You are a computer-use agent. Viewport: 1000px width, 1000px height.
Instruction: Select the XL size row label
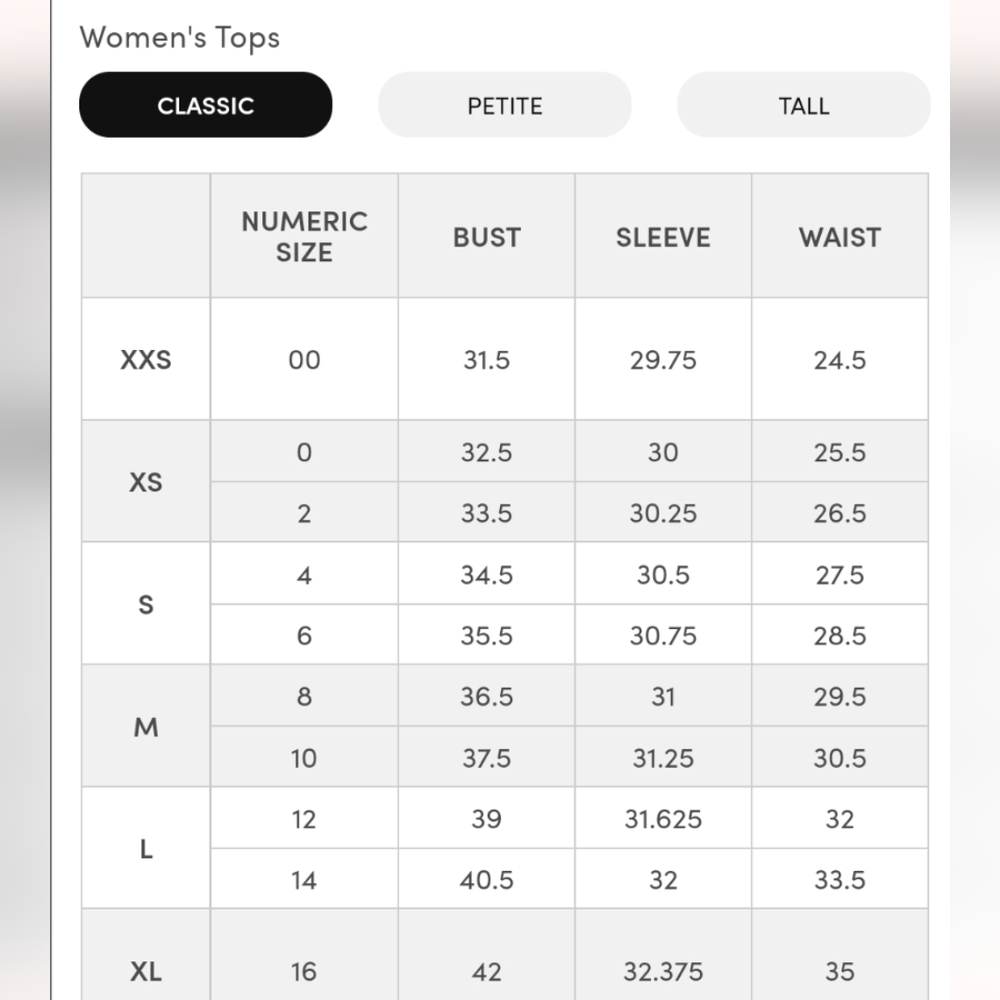coord(146,971)
